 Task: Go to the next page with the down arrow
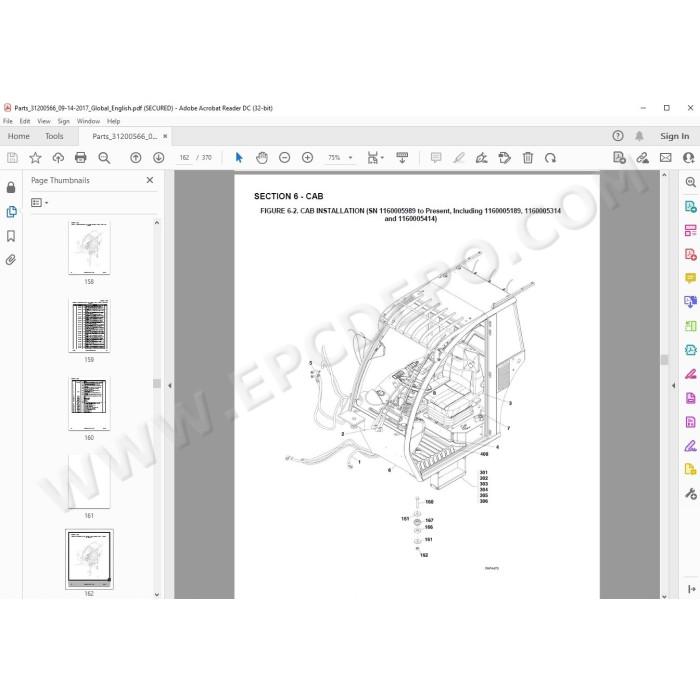[158, 158]
